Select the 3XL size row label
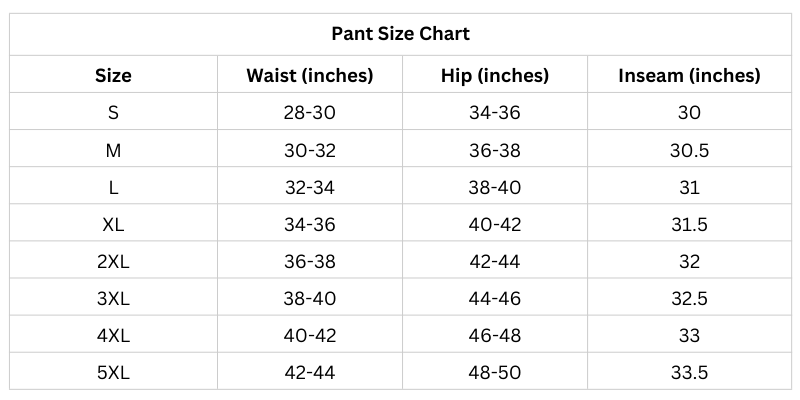The image size is (800, 400). click(113, 299)
